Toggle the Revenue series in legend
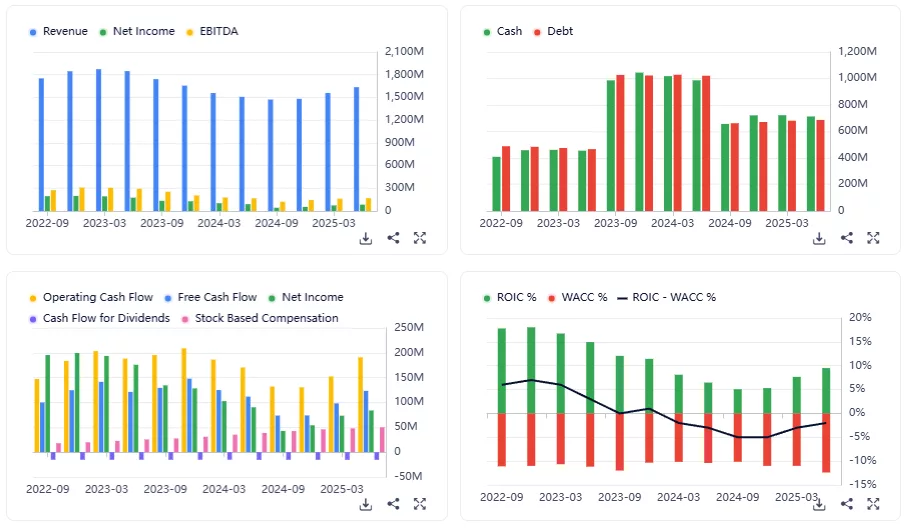 [x=65, y=31]
